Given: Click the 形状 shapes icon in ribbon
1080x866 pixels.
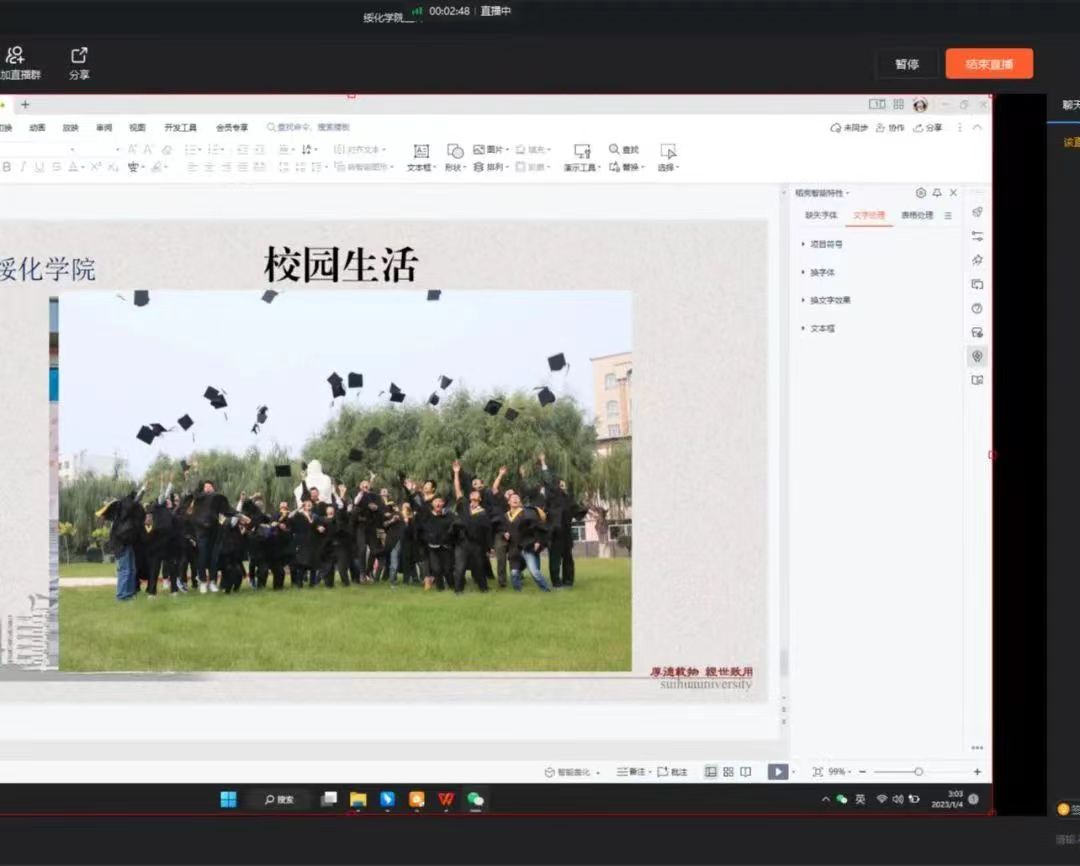Looking at the screenshot, I should [455, 151].
